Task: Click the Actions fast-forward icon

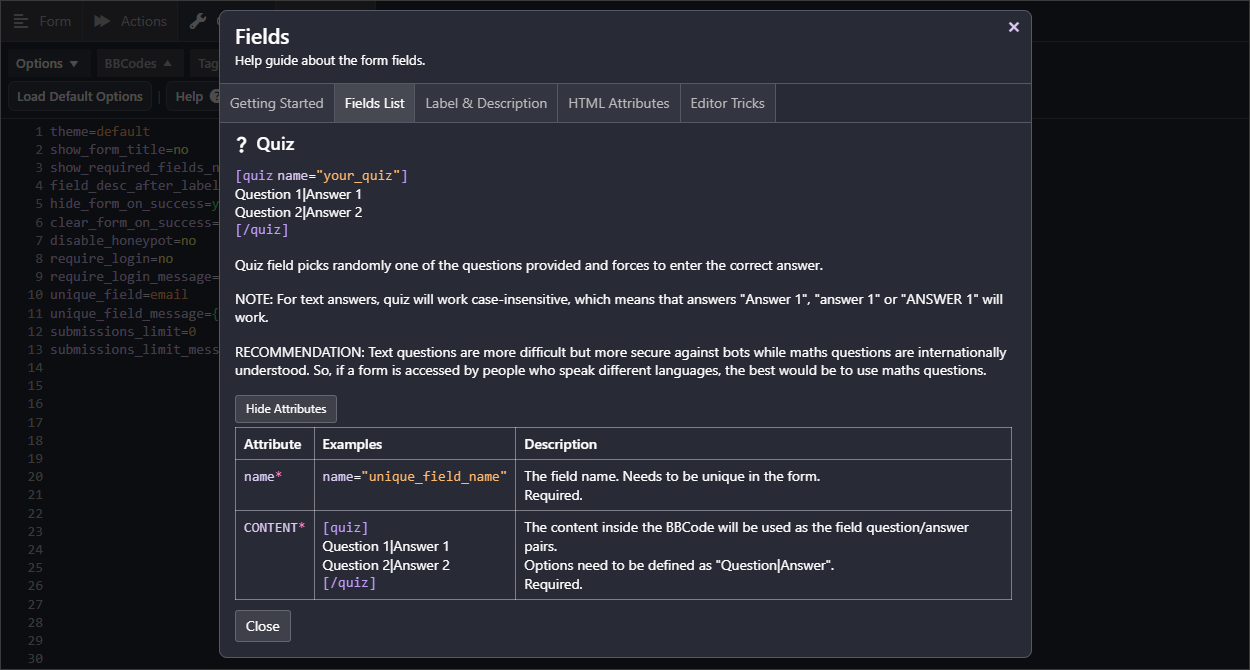Action: coord(101,20)
